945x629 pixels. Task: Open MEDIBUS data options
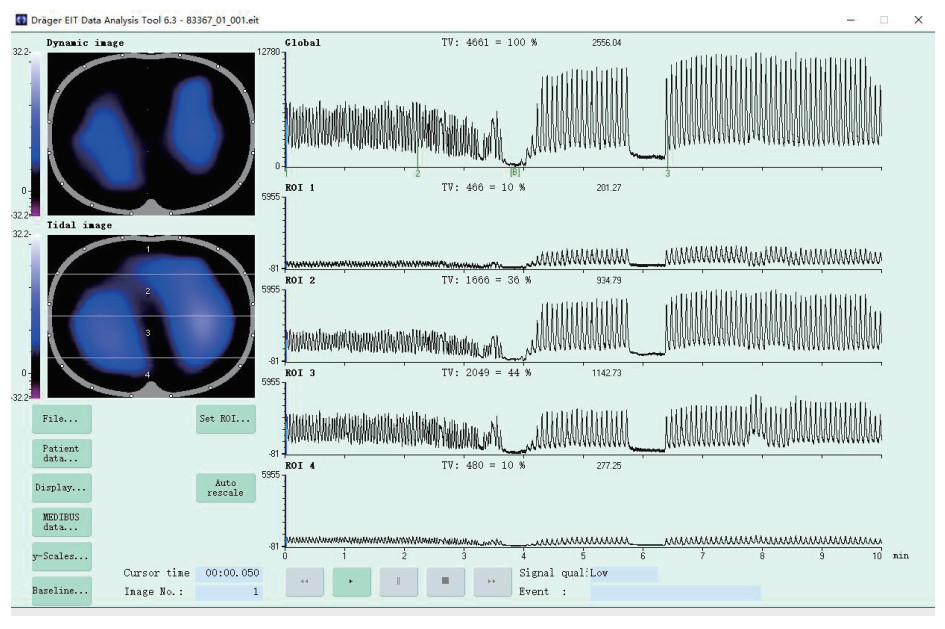pyautogui.click(x=61, y=521)
